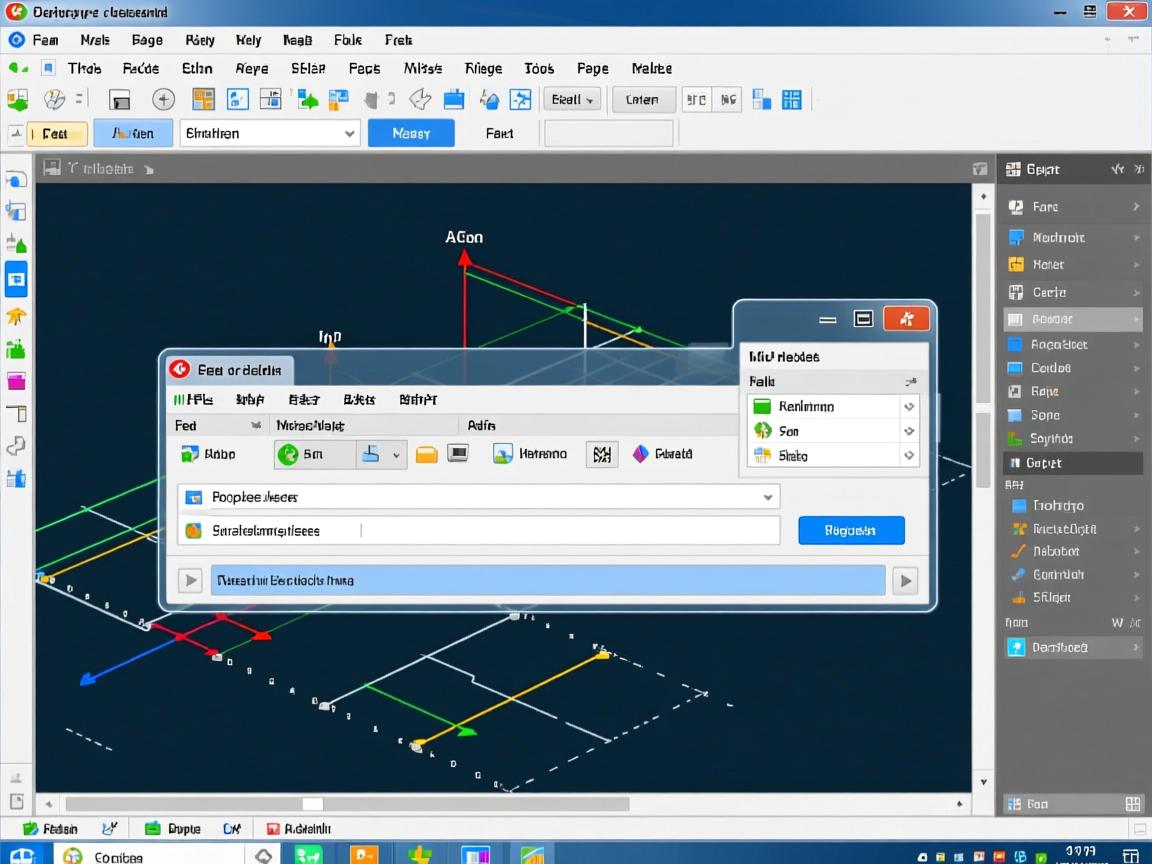Toggle the highlighted blue tool in left sidebar
The height and width of the screenshot is (864, 1152).
(x=16, y=280)
